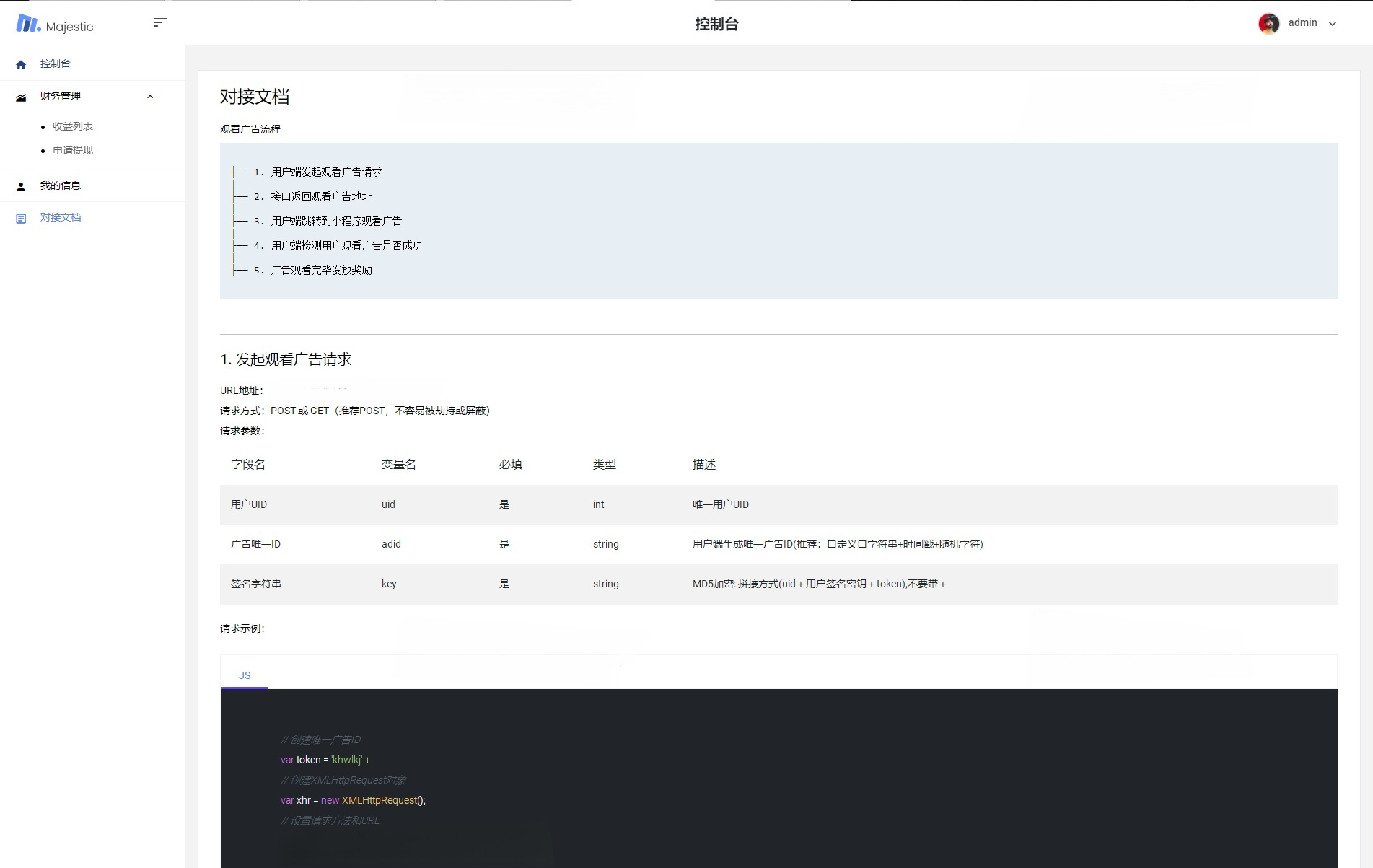
Task: Click the chart icon next to 财务管理
Action: pos(21,97)
